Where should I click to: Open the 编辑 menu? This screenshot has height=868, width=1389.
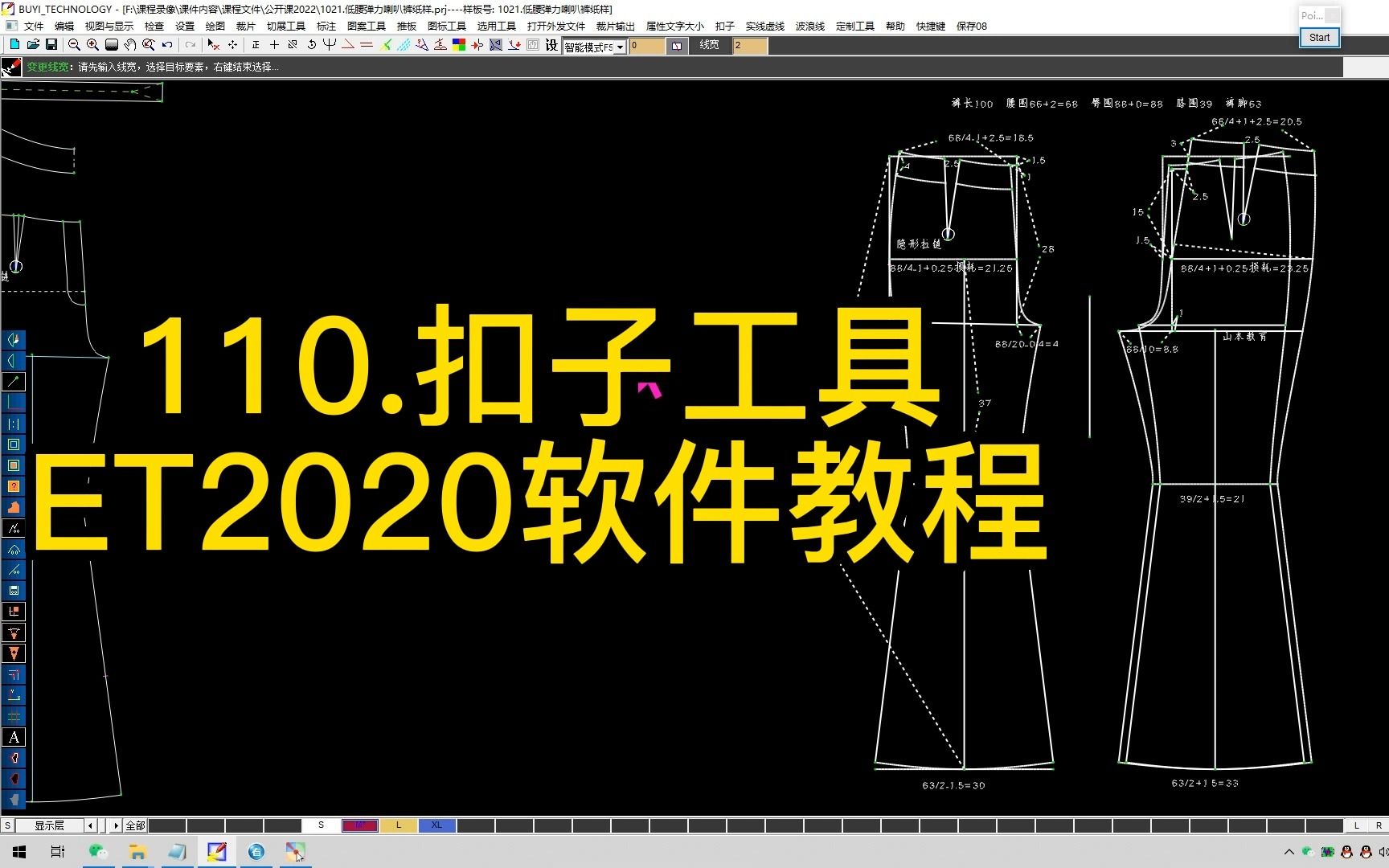coord(64,26)
